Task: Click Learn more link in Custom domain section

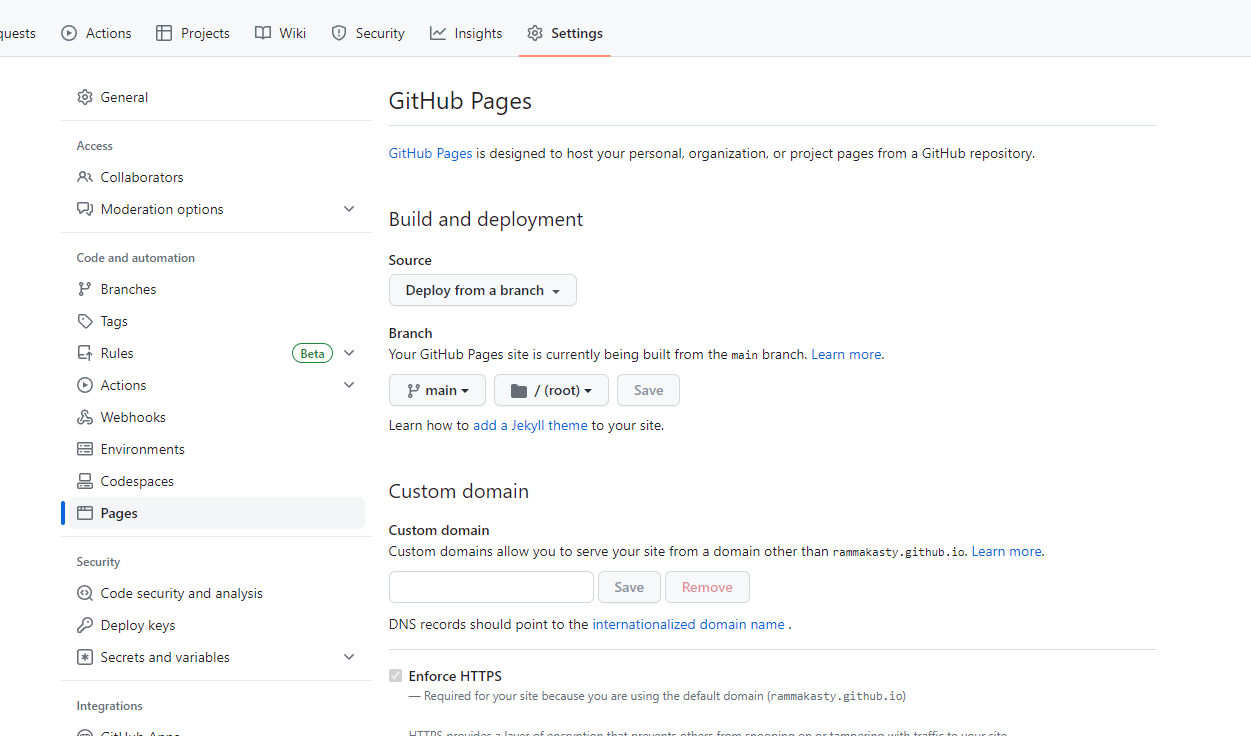Action: click(1007, 551)
